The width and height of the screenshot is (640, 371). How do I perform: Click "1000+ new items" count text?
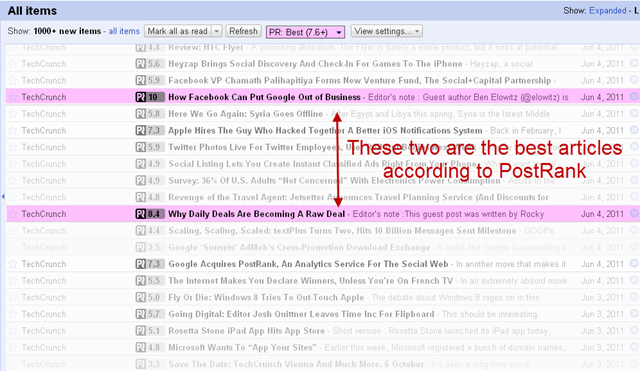(x=67, y=31)
